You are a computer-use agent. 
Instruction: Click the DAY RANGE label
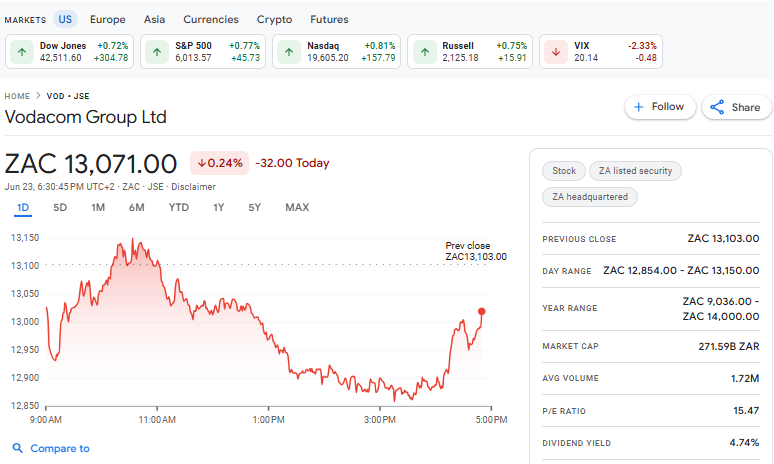coord(567,271)
